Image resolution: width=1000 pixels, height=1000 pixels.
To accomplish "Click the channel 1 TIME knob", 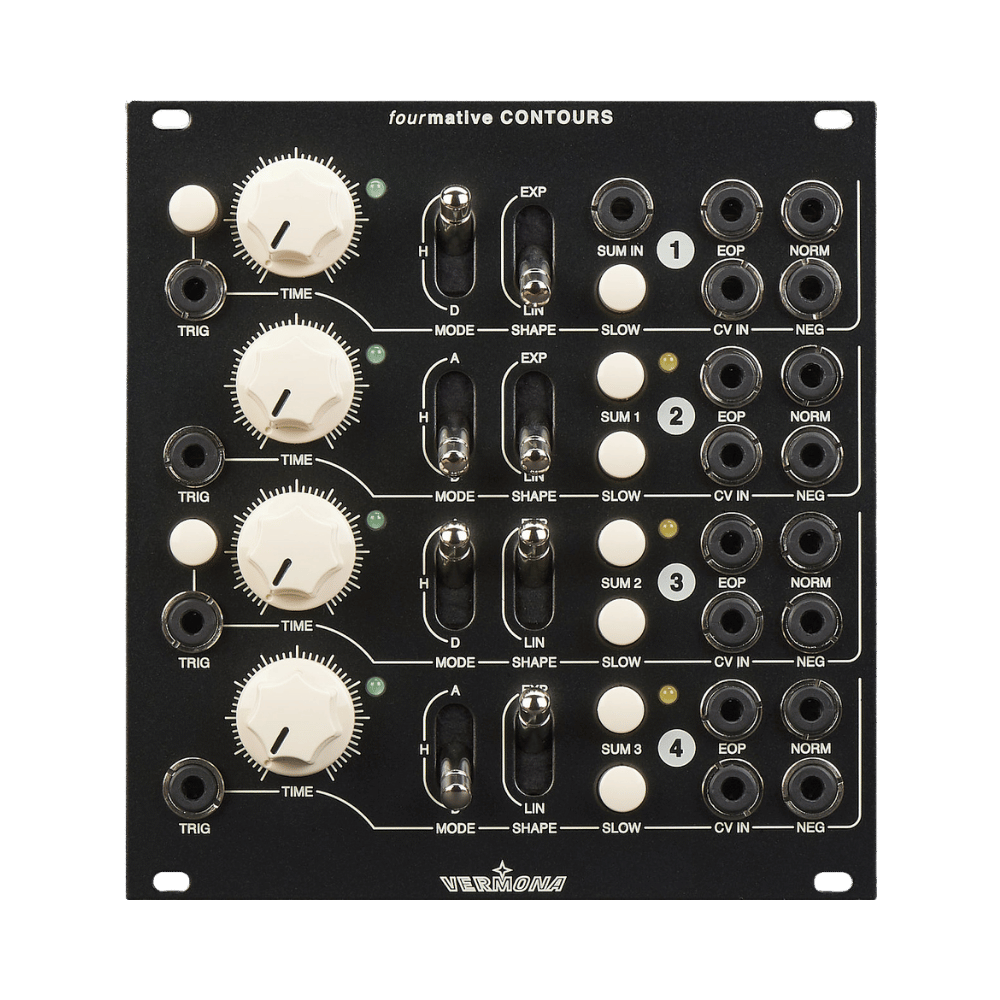I will [296, 217].
